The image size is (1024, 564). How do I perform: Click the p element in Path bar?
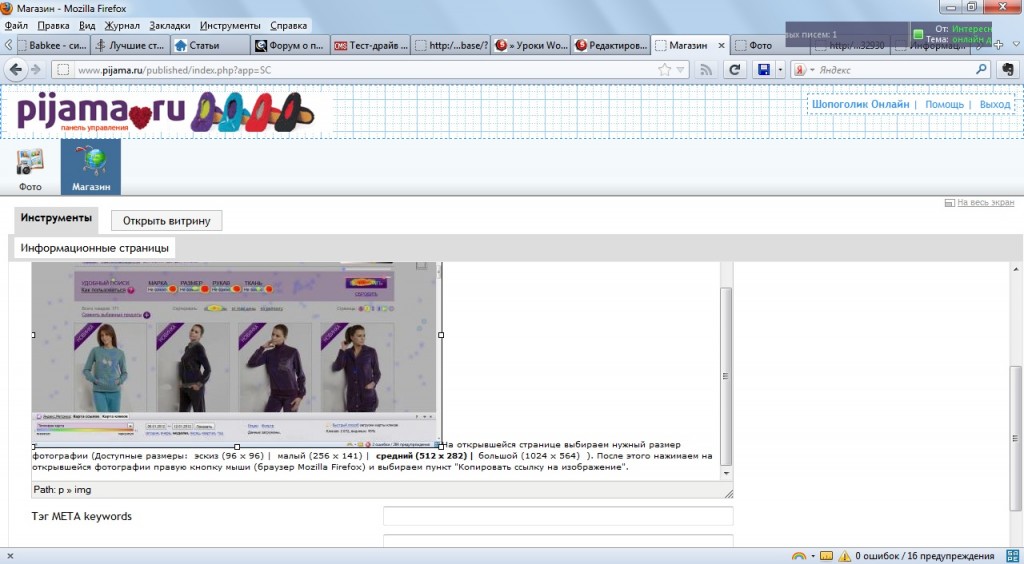(61, 490)
